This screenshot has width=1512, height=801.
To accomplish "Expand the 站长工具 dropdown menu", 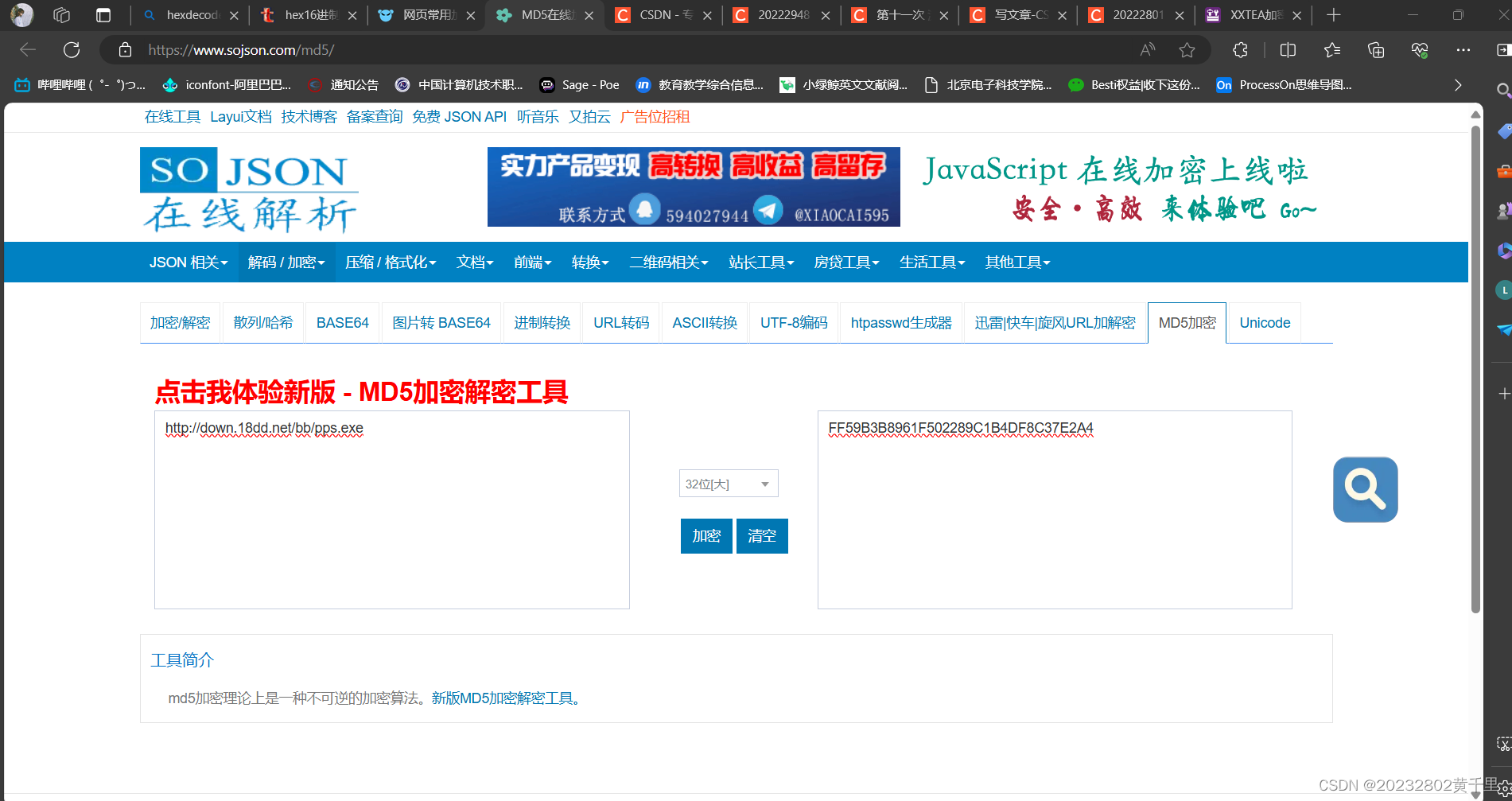I will tap(761, 262).
